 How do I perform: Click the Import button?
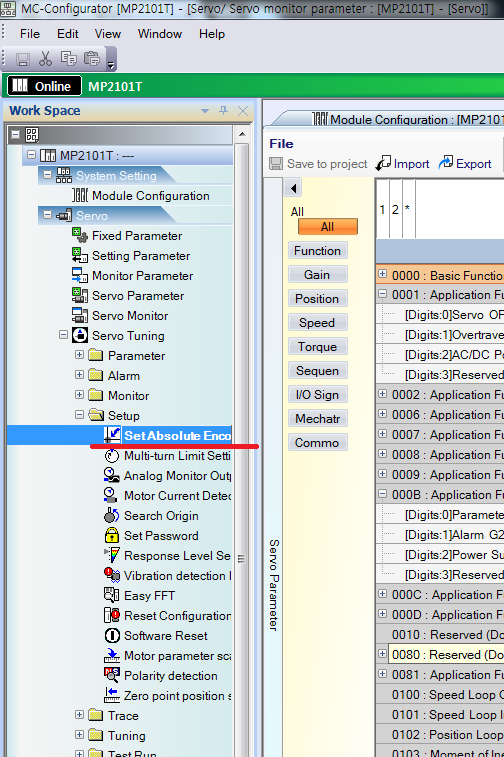point(403,164)
